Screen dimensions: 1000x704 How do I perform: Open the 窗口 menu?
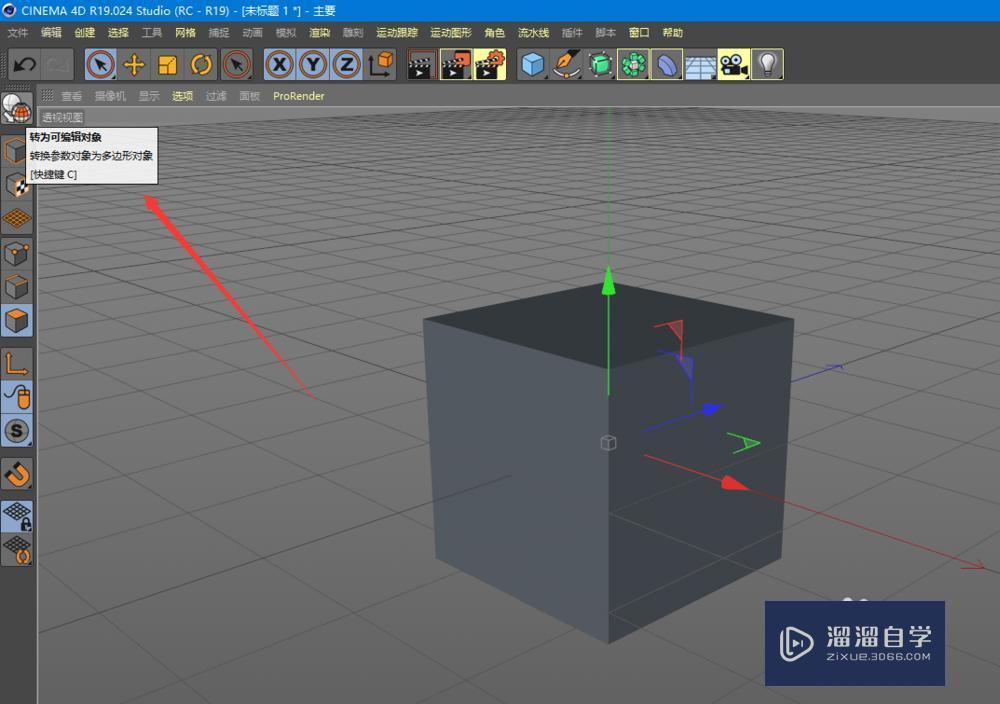pos(639,33)
